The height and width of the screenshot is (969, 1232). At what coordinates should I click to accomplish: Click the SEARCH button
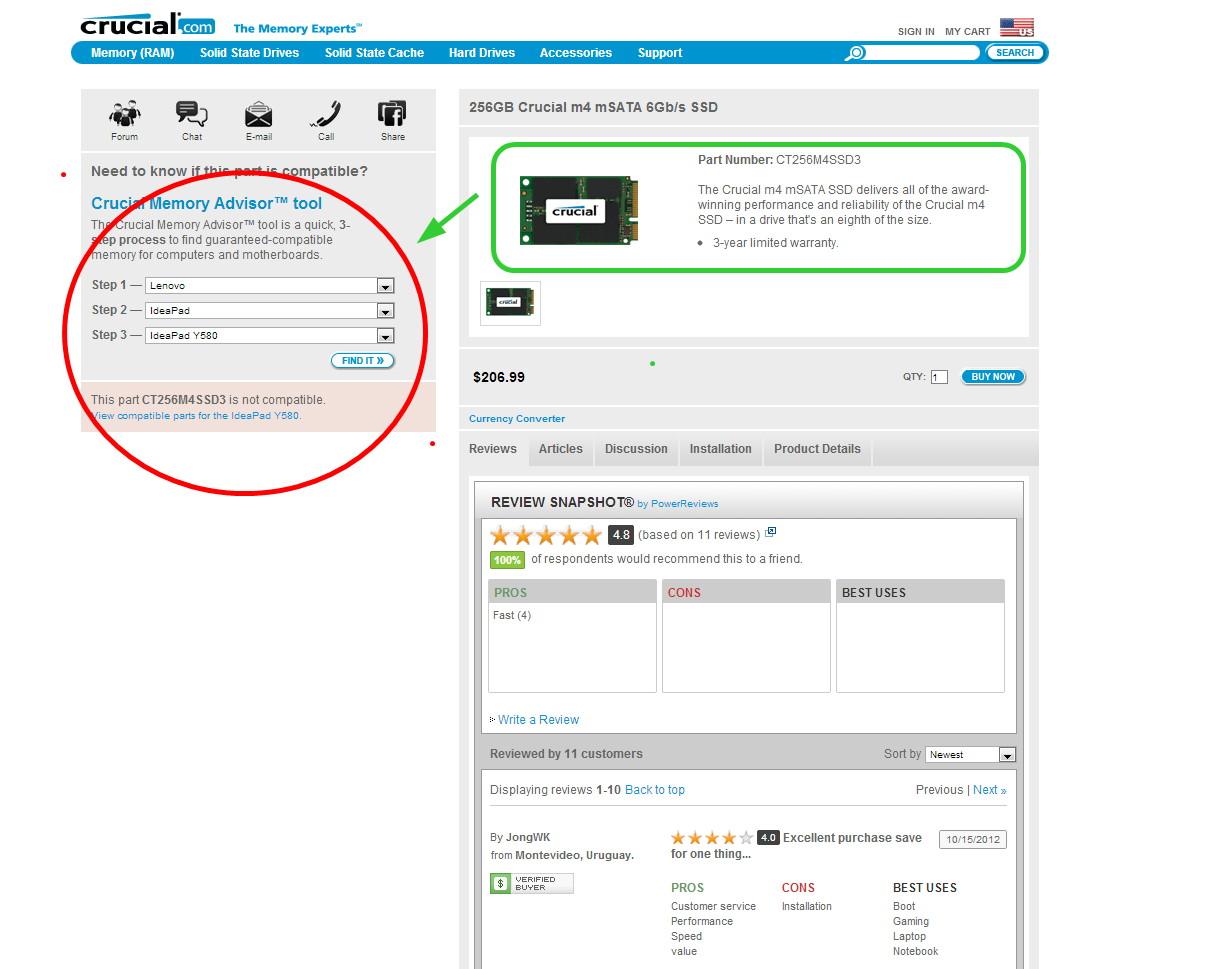[1015, 53]
